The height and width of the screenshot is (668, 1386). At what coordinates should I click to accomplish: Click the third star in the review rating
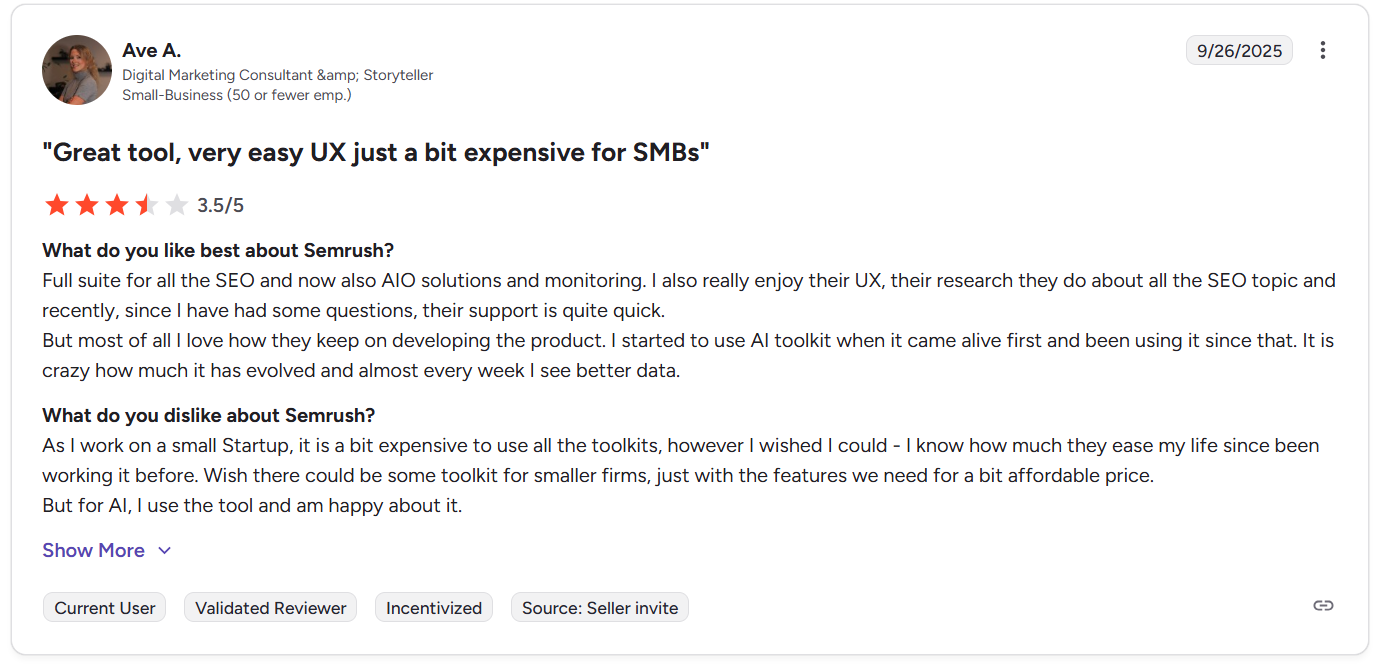pyautogui.click(x=117, y=204)
